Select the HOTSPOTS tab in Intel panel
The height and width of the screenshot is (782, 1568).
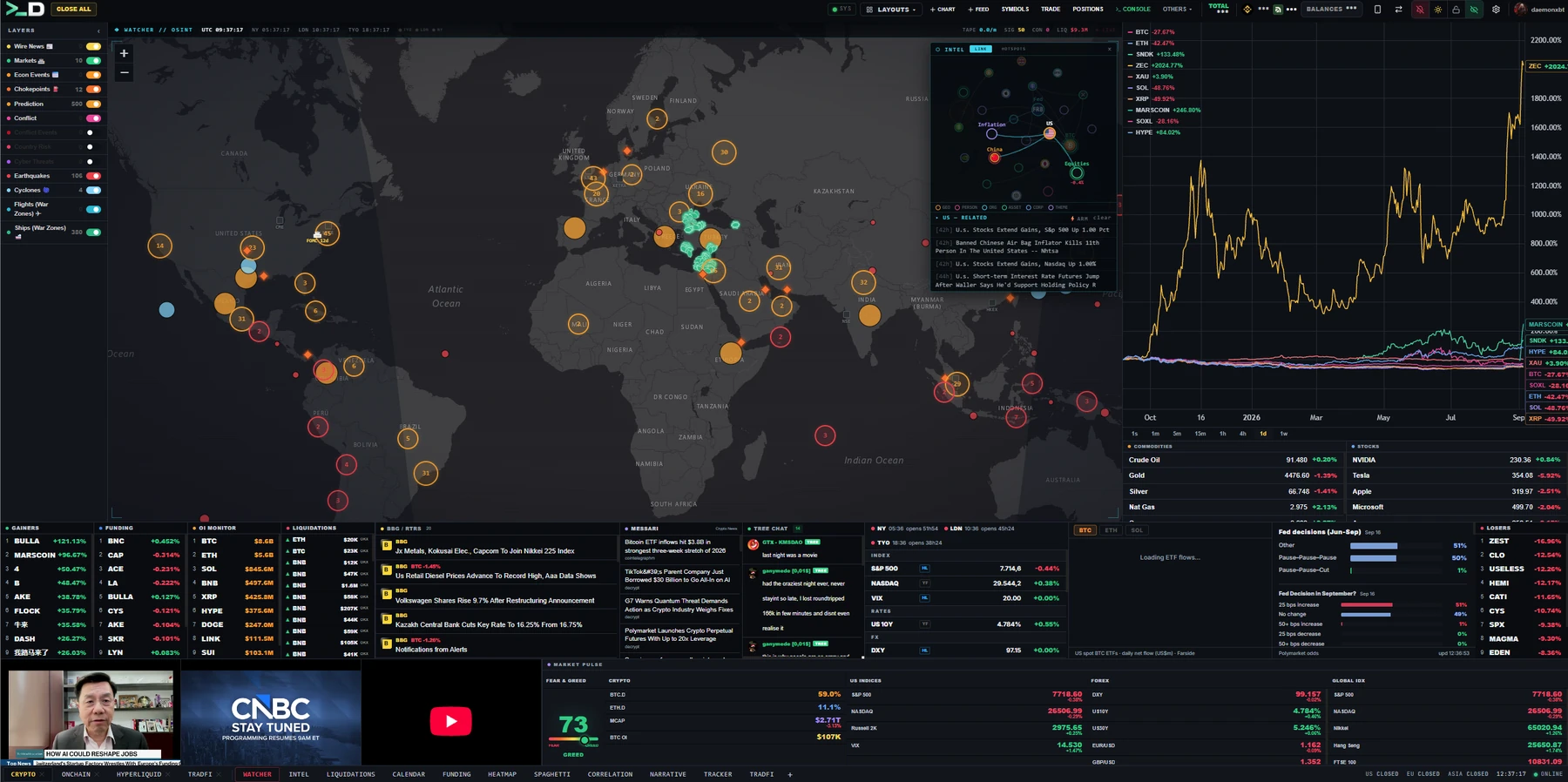point(1013,49)
